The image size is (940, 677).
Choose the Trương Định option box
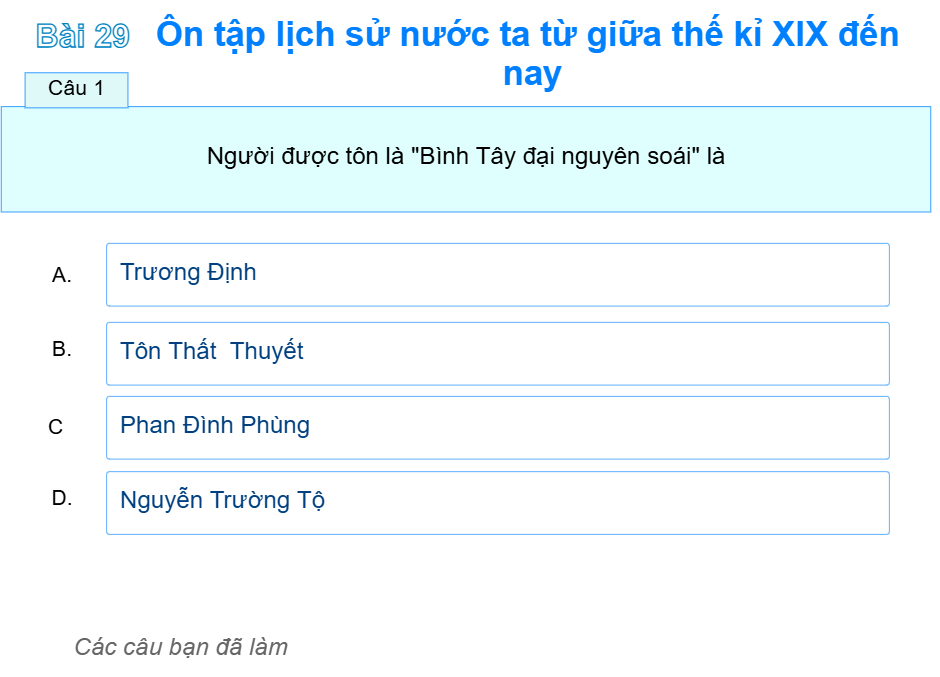pos(497,272)
